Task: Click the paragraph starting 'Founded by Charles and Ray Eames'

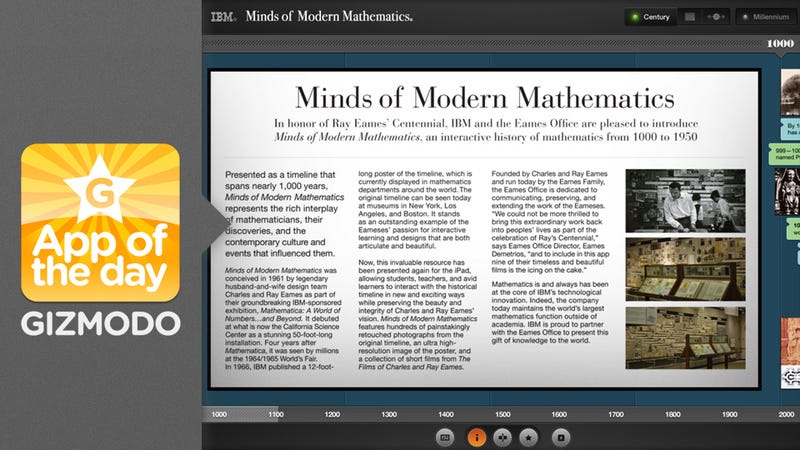Action: 551,222
